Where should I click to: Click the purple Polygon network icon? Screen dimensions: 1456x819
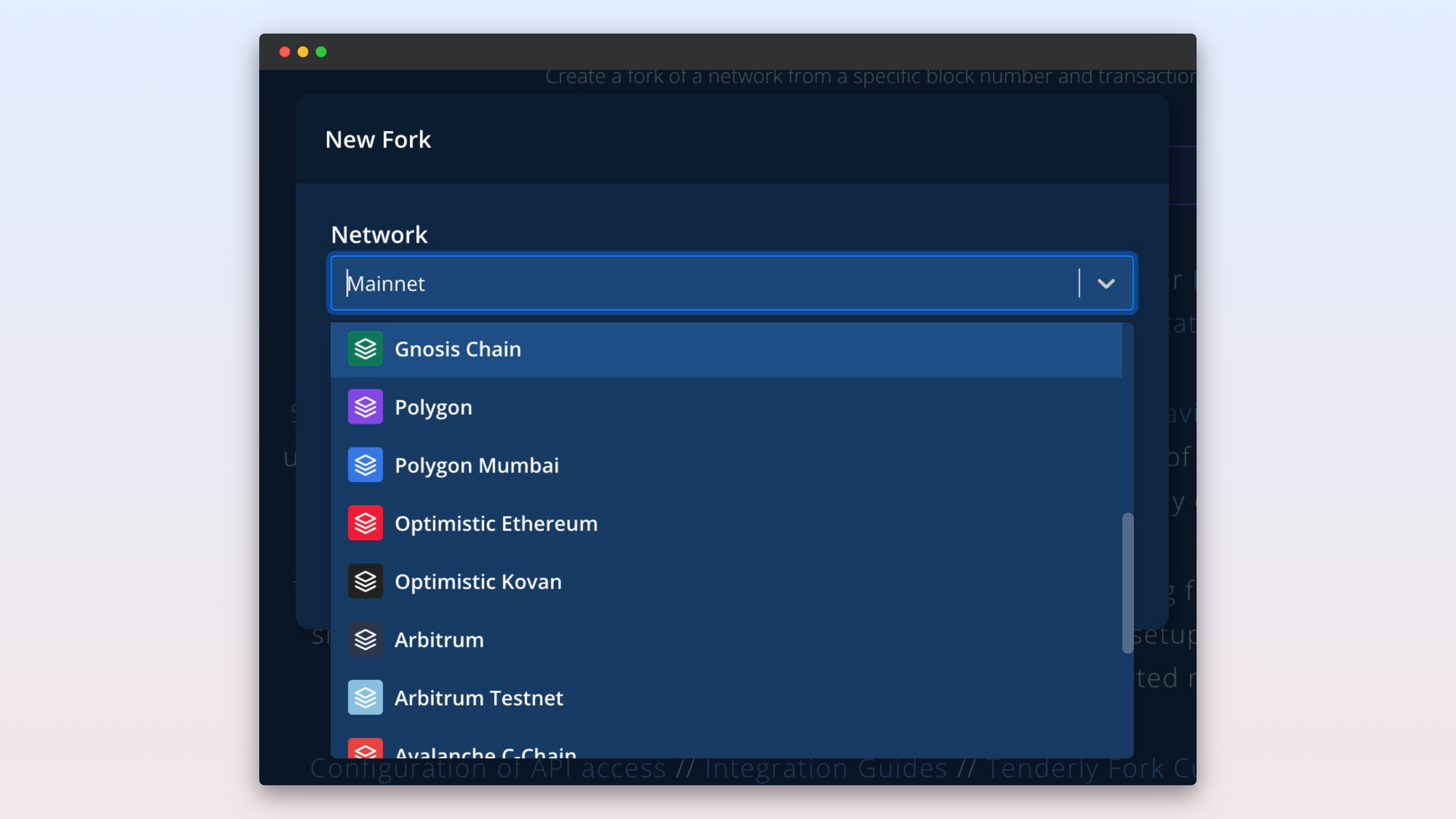(365, 407)
